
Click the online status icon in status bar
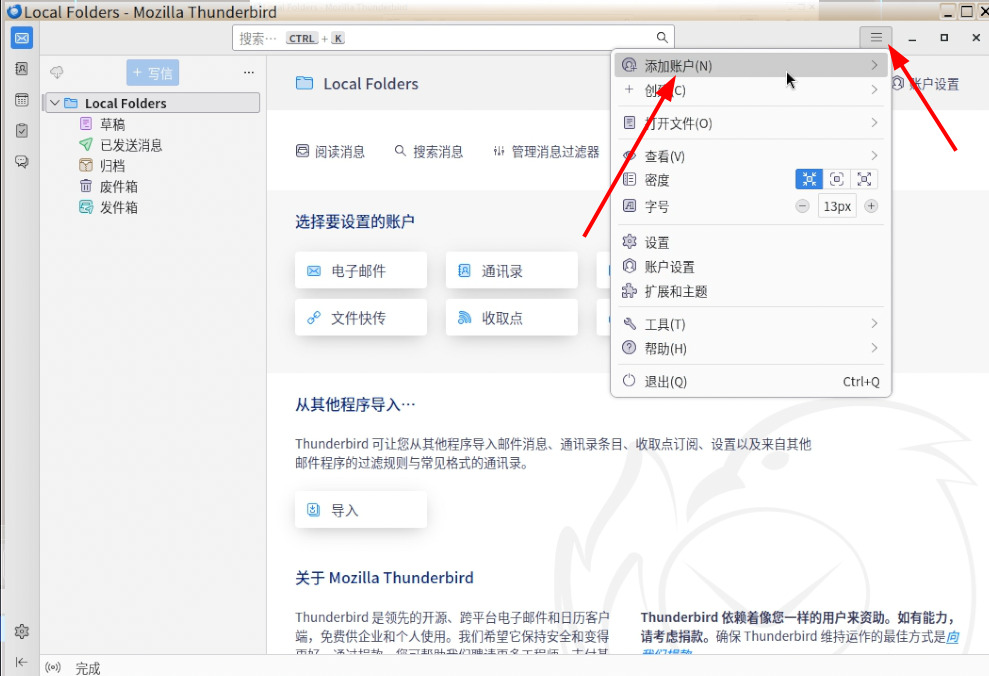(x=53, y=667)
